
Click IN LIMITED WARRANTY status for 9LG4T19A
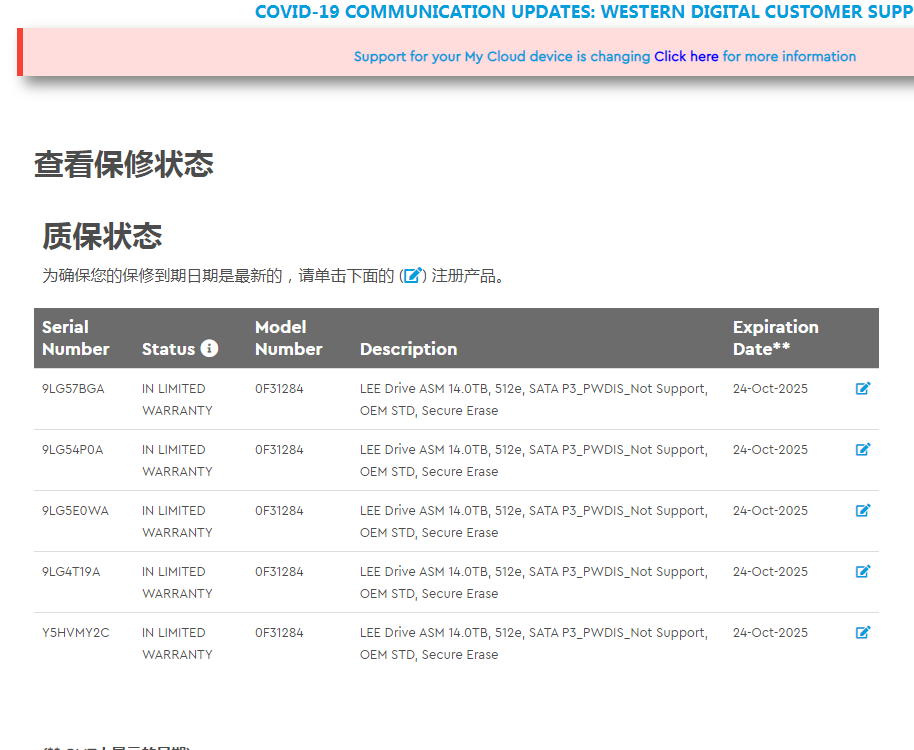[x=177, y=583]
